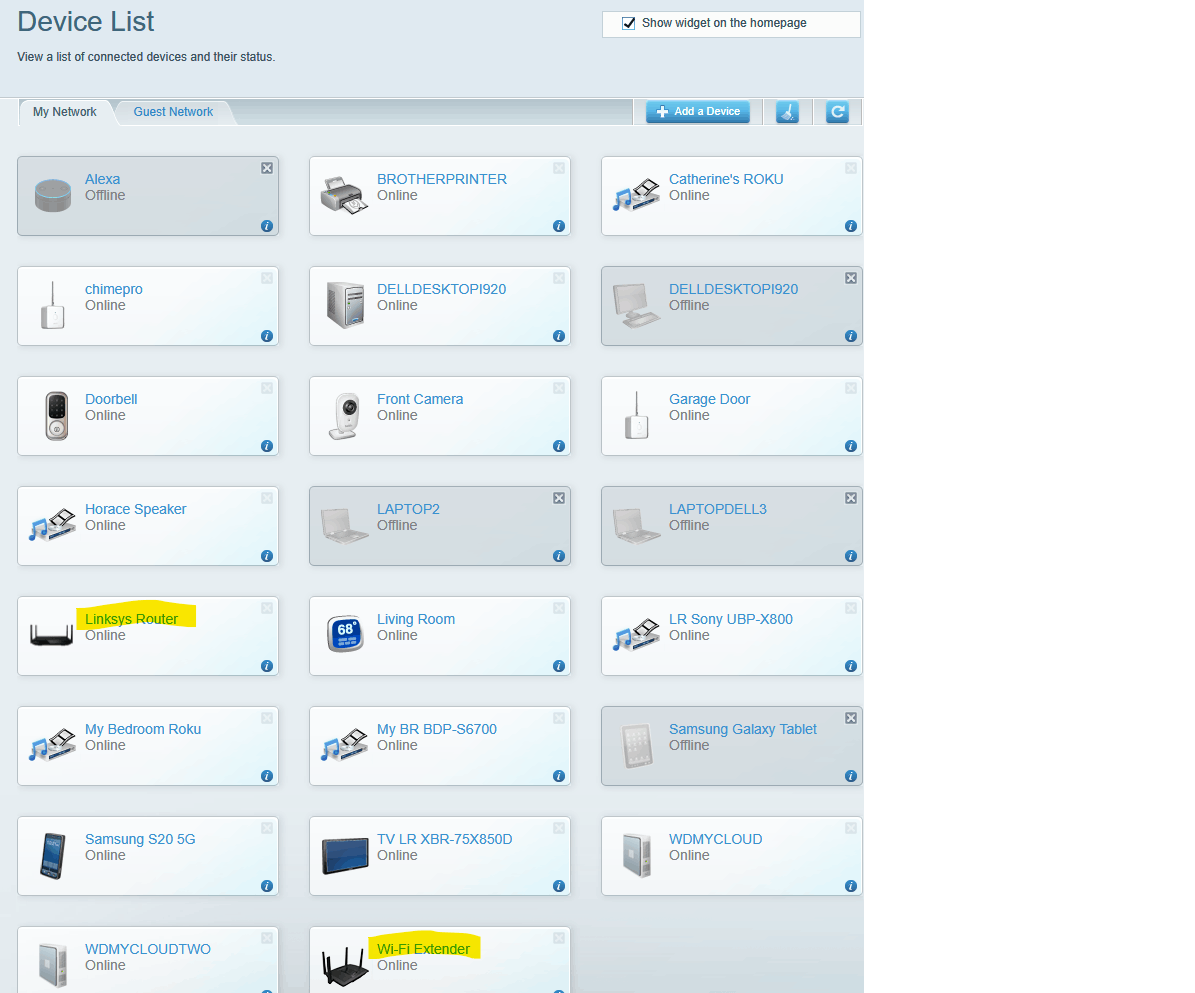The width and height of the screenshot is (1195, 993).
Task: Open the Linksys Router device name
Action: point(131,619)
